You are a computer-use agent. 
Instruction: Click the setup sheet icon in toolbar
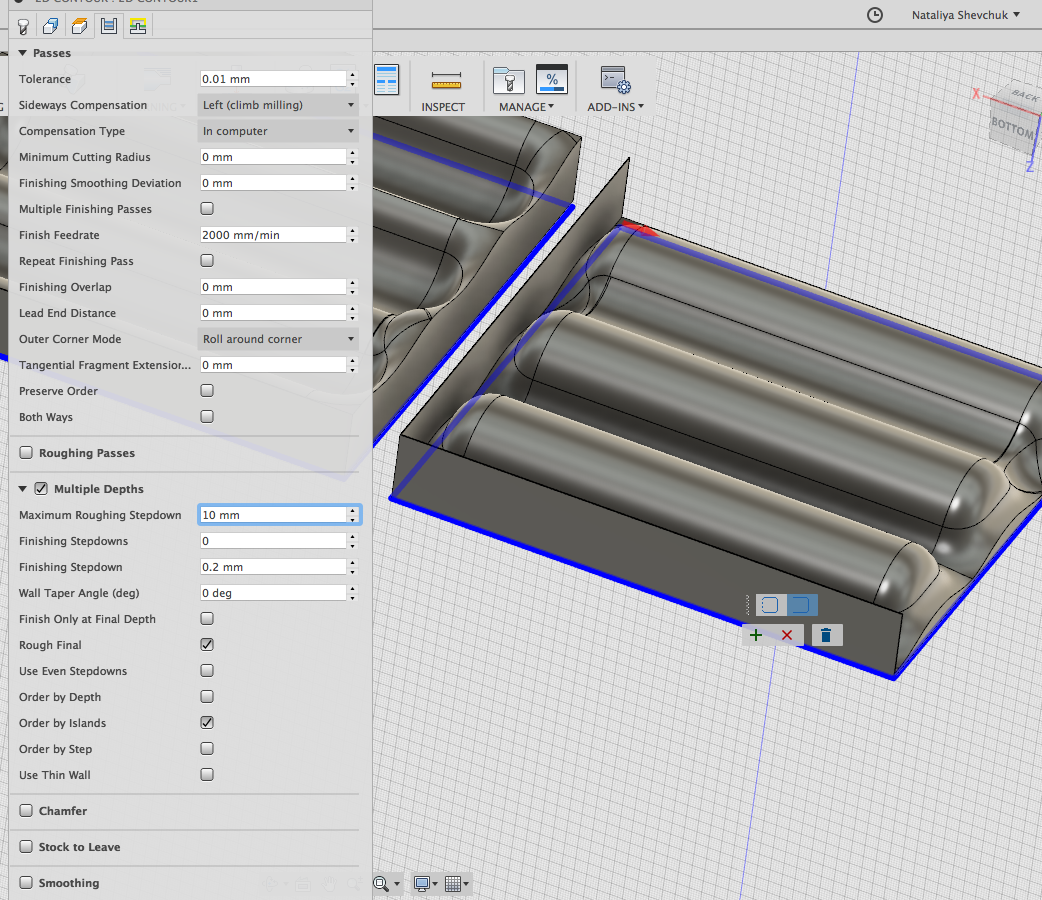(x=386, y=80)
